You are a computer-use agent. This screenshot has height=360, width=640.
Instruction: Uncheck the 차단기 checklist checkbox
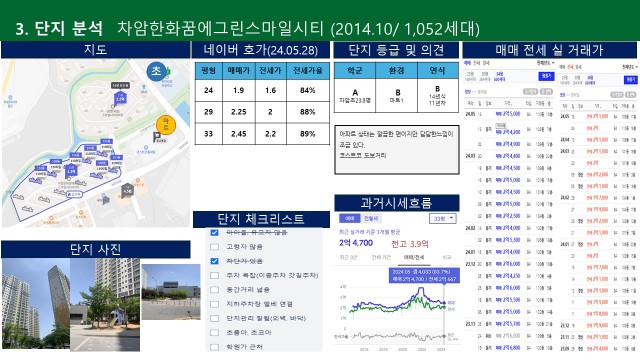214,261
